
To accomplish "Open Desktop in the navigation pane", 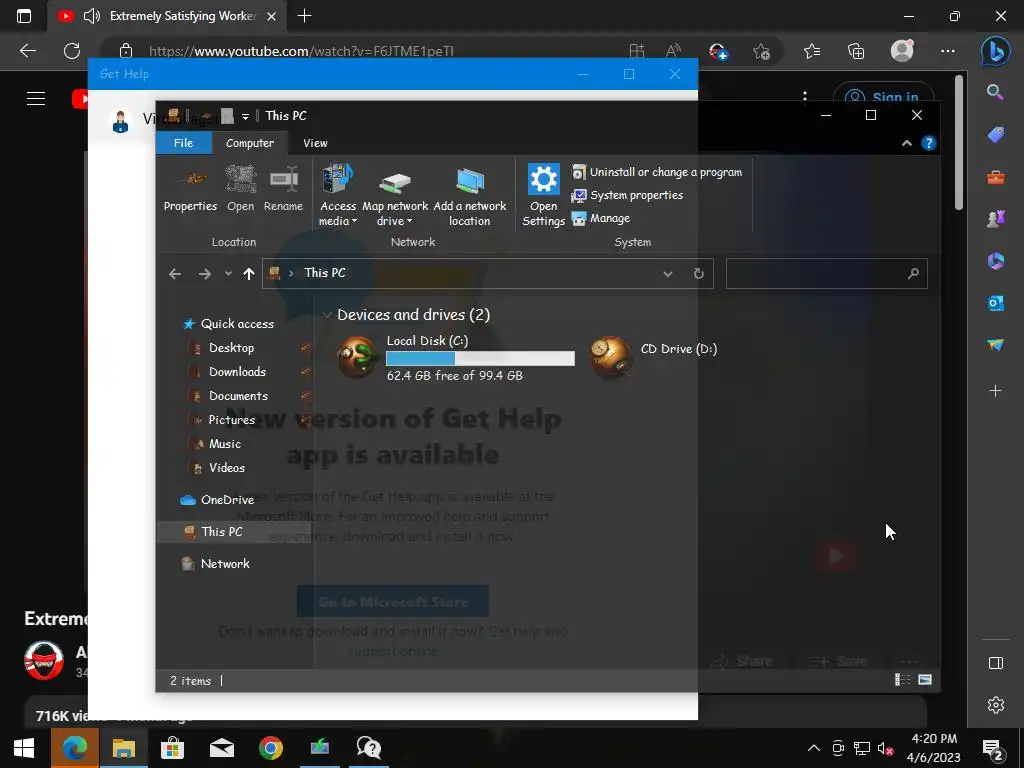I will [x=231, y=348].
